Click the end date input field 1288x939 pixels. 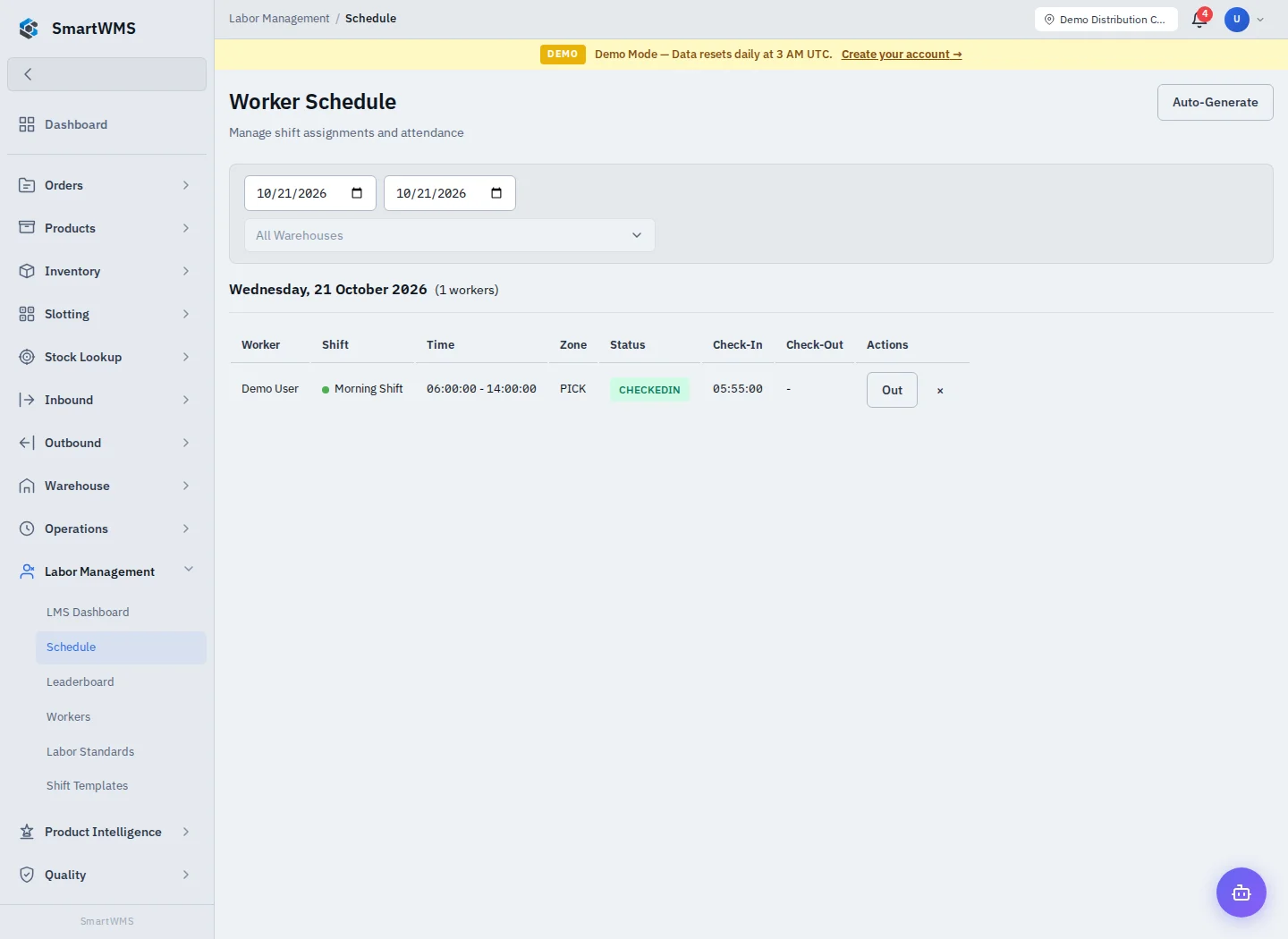[x=450, y=193]
